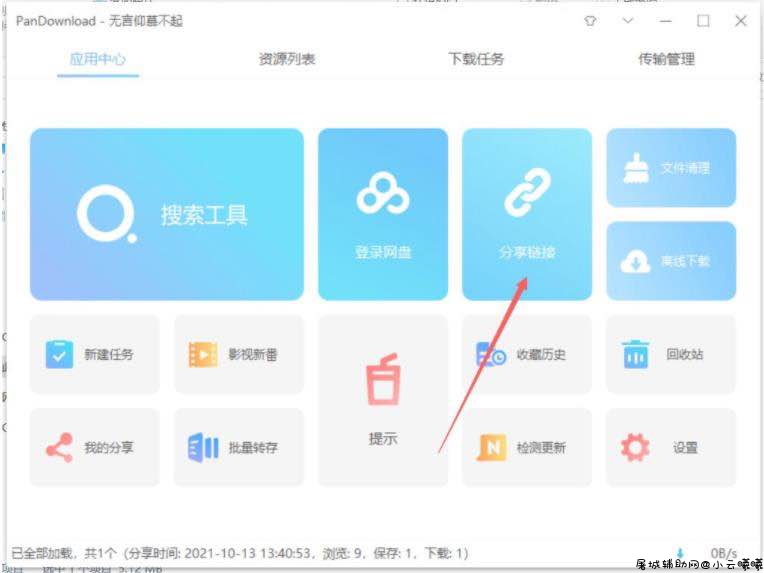764x573 pixels.
Task: Open 回收站 label
Action: [x=685, y=354]
